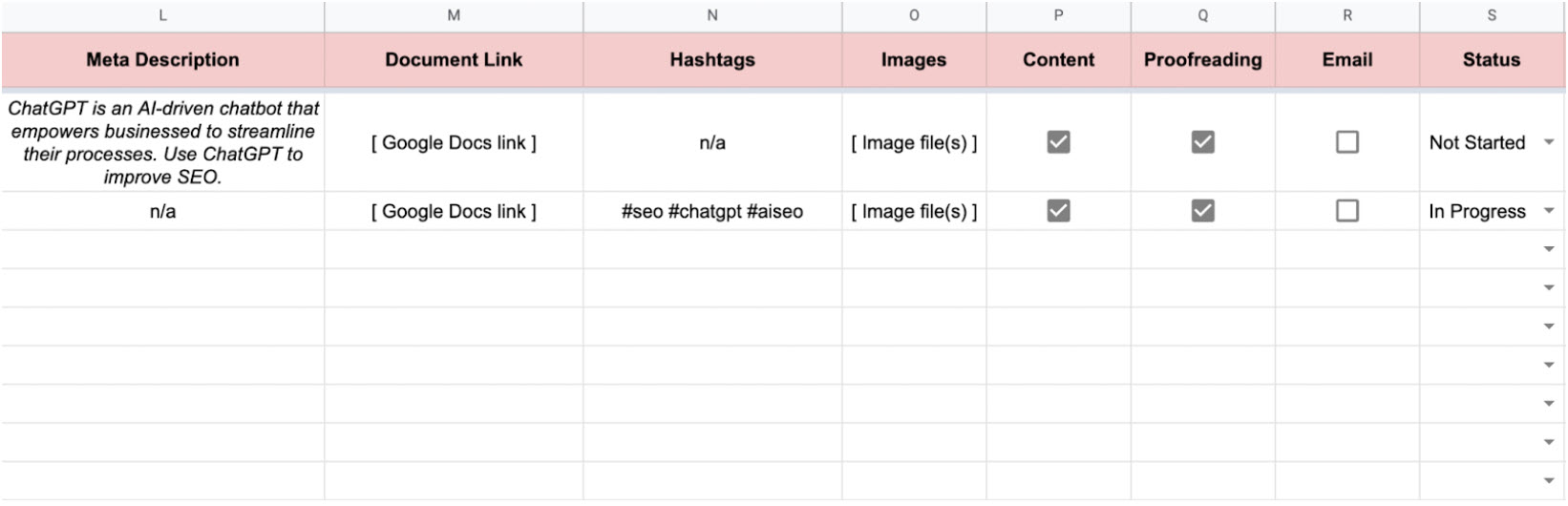
Task: Open first row '[ Google Docs link ]' cell
Action: pos(454,142)
